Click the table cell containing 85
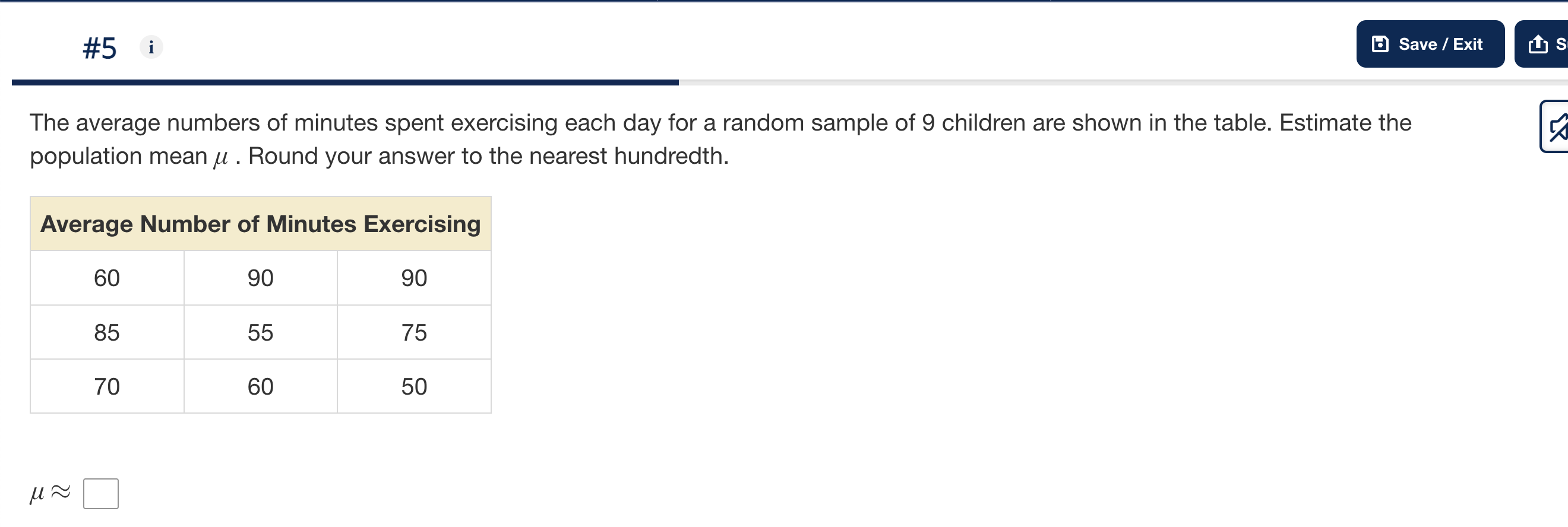Image resolution: width=1568 pixels, height=527 pixels. point(106,332)
